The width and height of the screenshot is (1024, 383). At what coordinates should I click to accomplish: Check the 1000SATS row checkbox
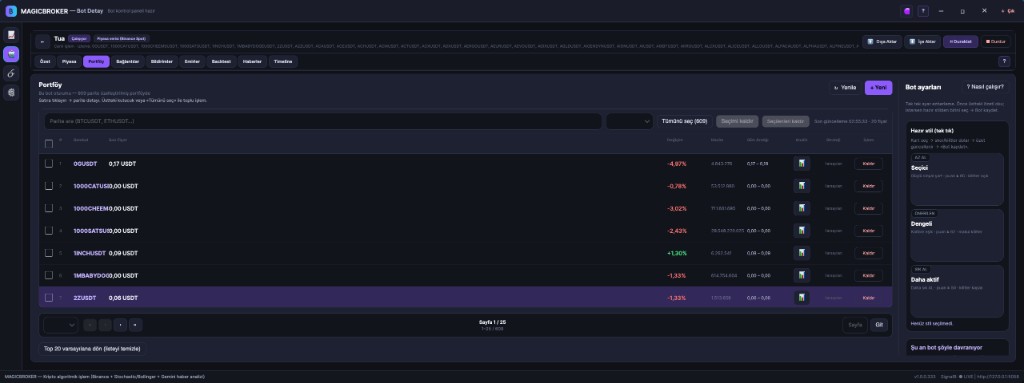point(49,231)
